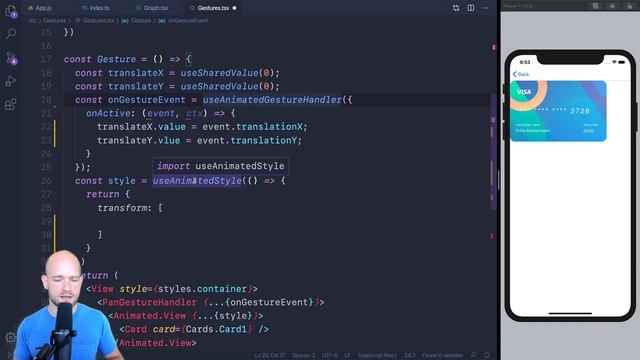Open the editor More Actions ellipsis menu
This screenshot has width=640, height=360.
[485, 8]
